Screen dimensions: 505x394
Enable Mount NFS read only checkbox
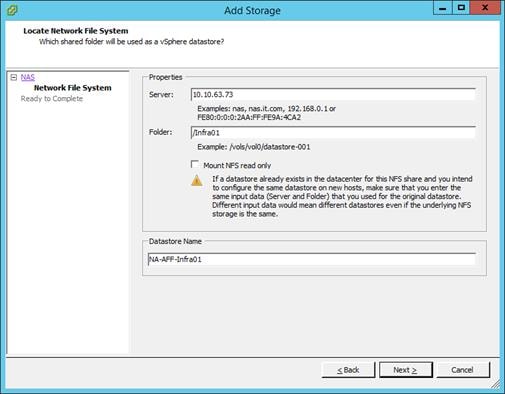(195, 164)
